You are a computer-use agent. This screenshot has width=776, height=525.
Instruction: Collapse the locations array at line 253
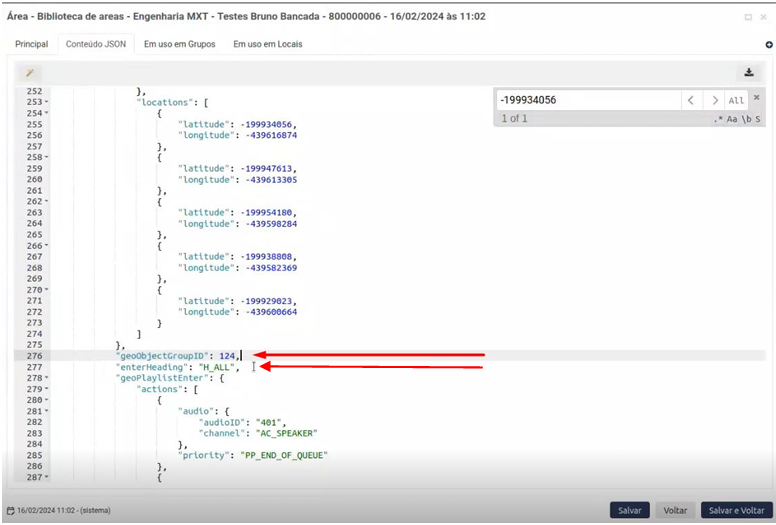click(x=46, y=102)
